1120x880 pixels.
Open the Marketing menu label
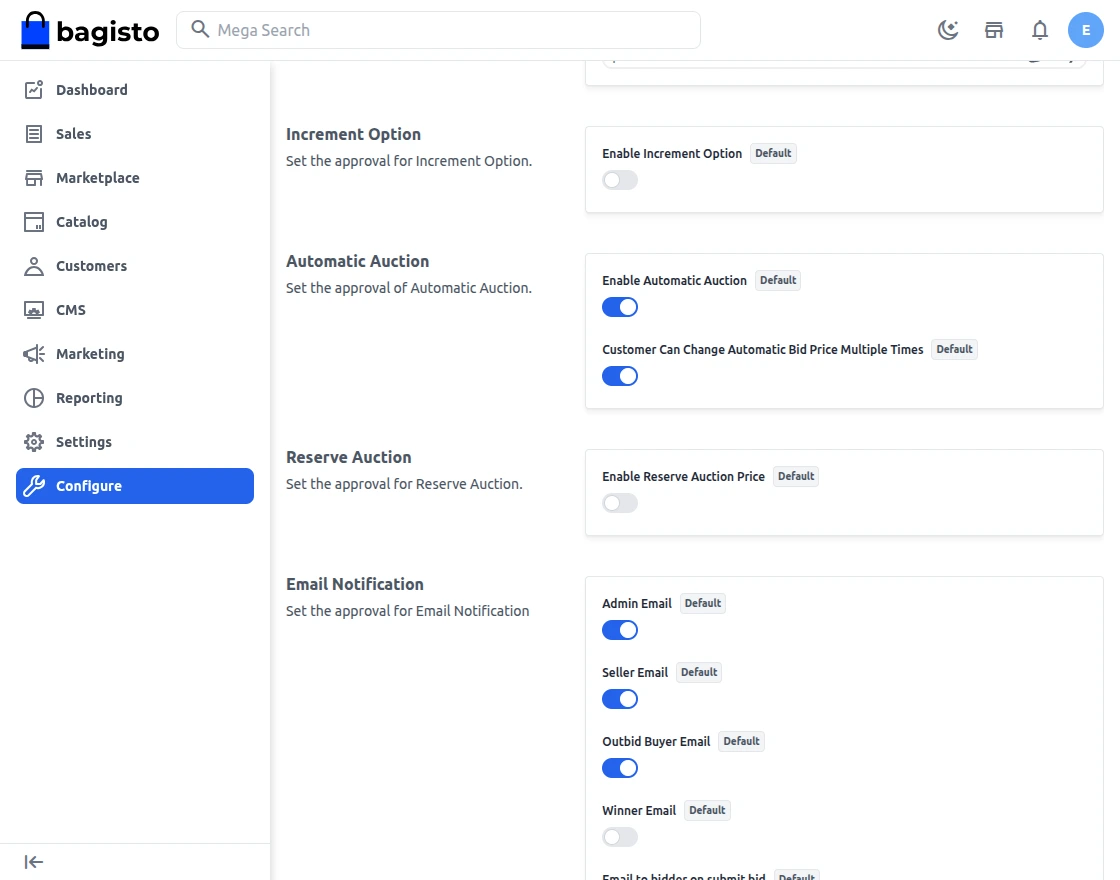pos(90,354)
